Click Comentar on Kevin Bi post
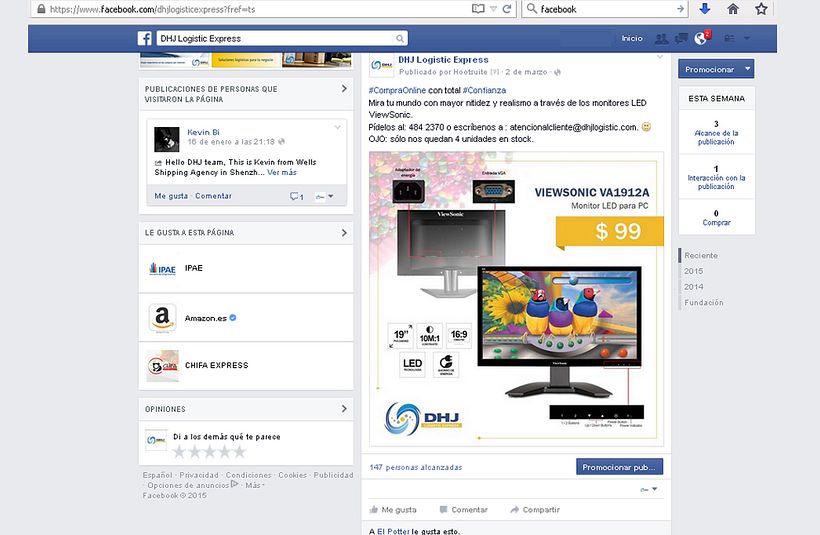 click(x=213, y=196)
